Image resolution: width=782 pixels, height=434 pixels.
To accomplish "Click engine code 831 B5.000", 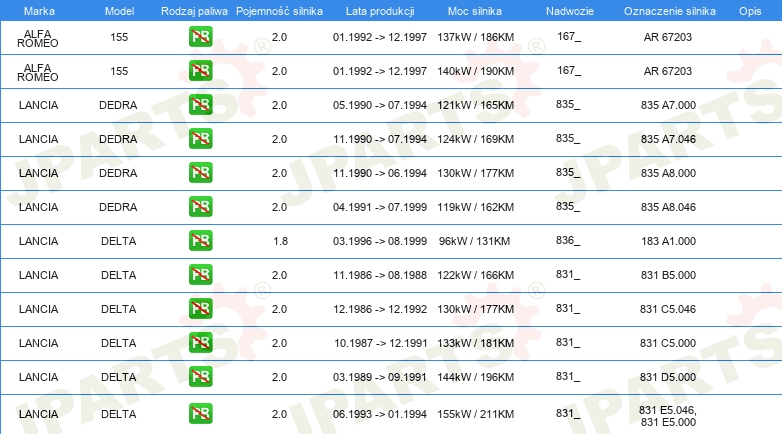I will click(668, 274).
